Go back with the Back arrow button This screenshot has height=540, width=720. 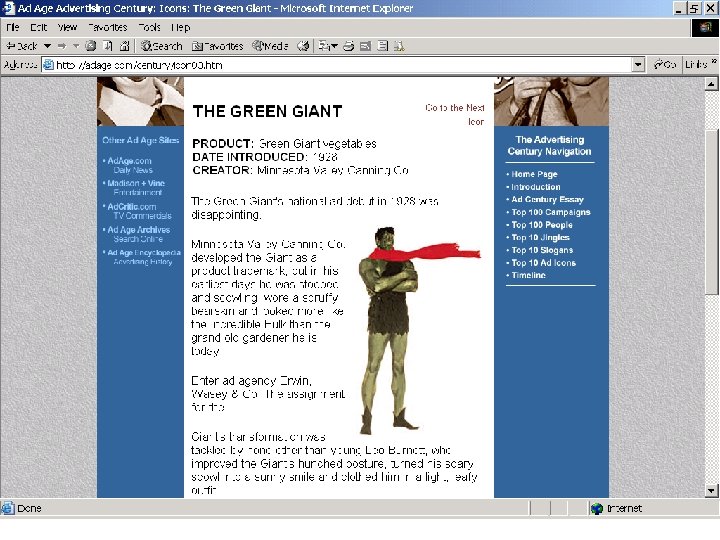22,46
